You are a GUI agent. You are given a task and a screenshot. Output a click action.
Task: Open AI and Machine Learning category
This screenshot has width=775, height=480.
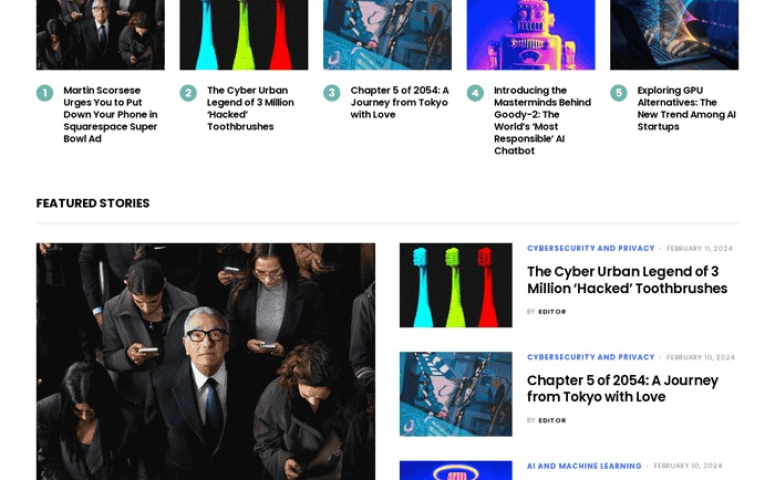[x=584, y=466]
